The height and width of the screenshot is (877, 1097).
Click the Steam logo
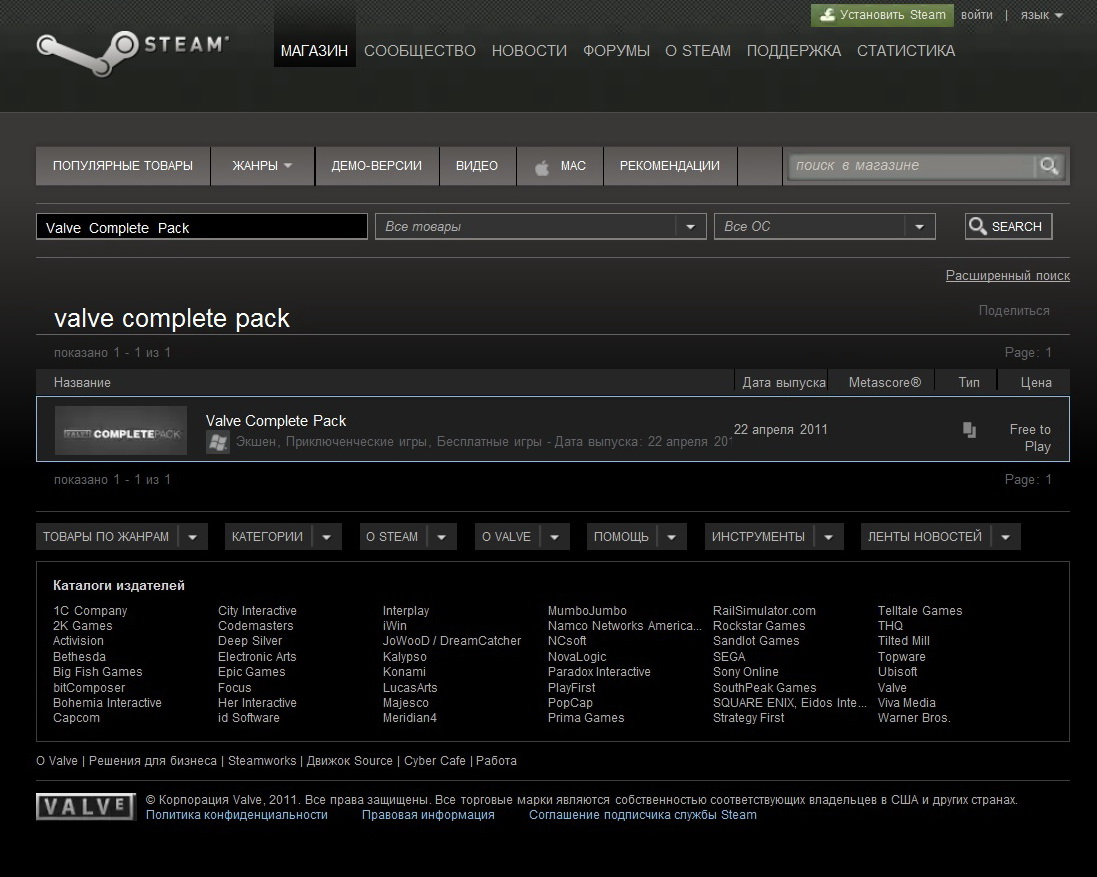pos(132,52)
